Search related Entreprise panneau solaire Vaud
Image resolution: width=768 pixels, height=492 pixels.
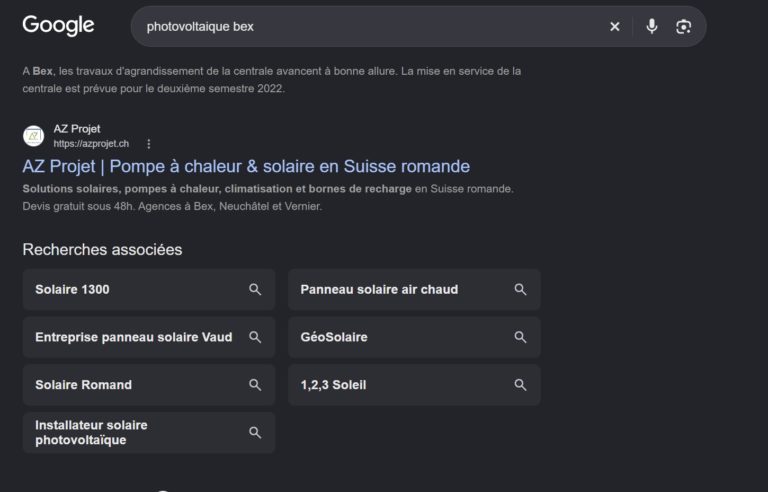point(149,337)
